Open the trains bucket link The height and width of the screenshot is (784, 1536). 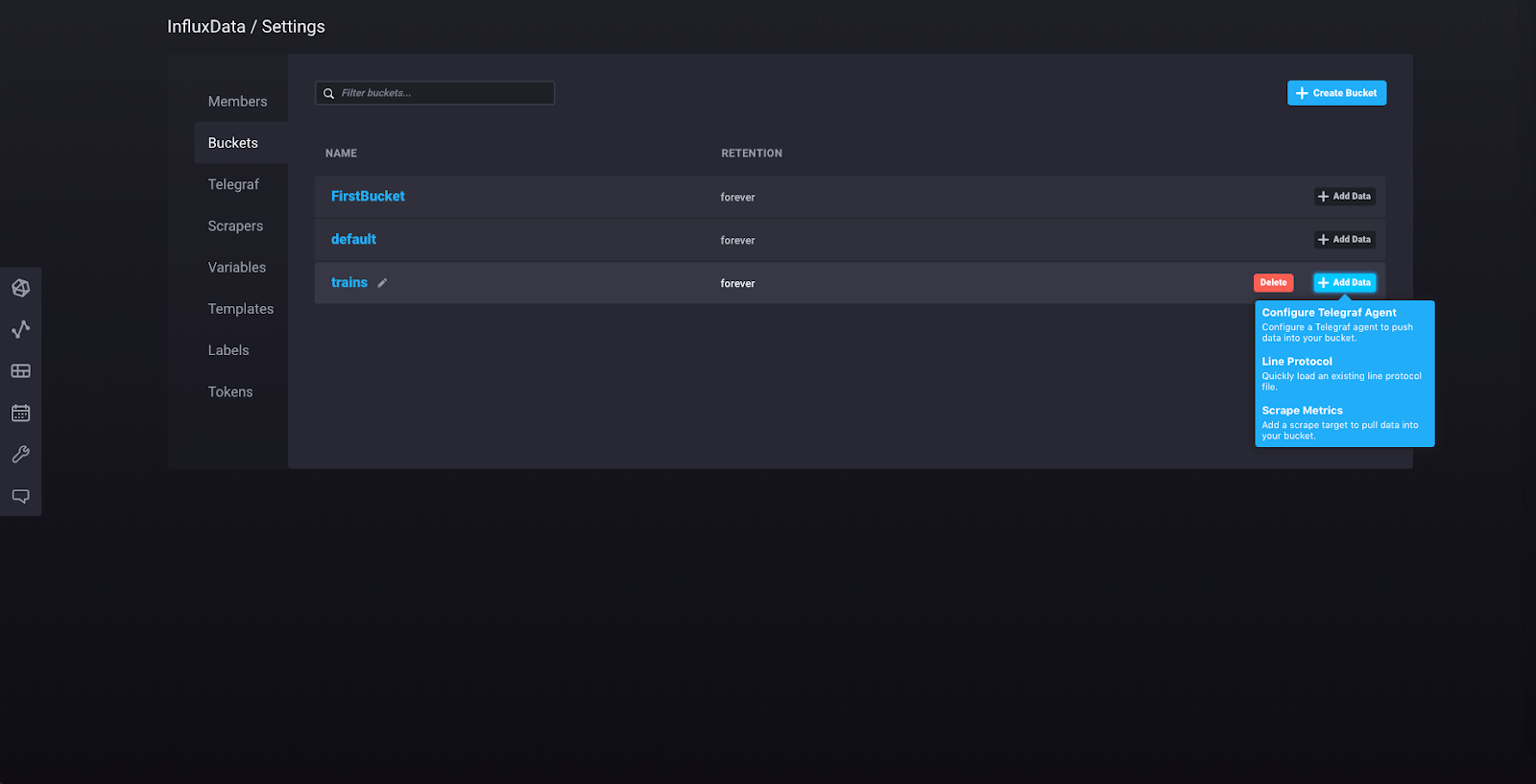pos(349,282)
